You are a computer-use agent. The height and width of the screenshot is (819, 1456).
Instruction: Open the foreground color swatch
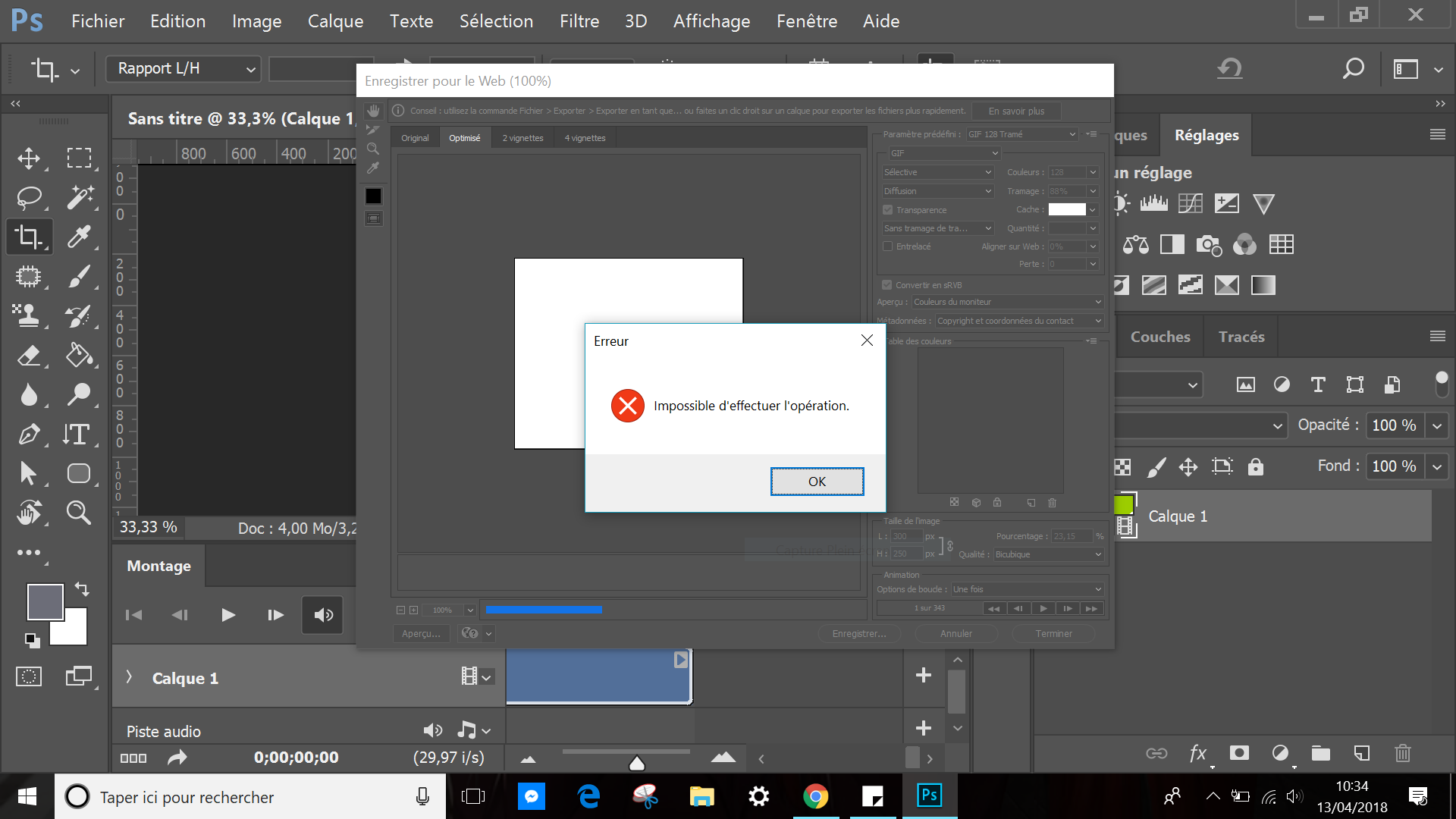click(45, 602)
